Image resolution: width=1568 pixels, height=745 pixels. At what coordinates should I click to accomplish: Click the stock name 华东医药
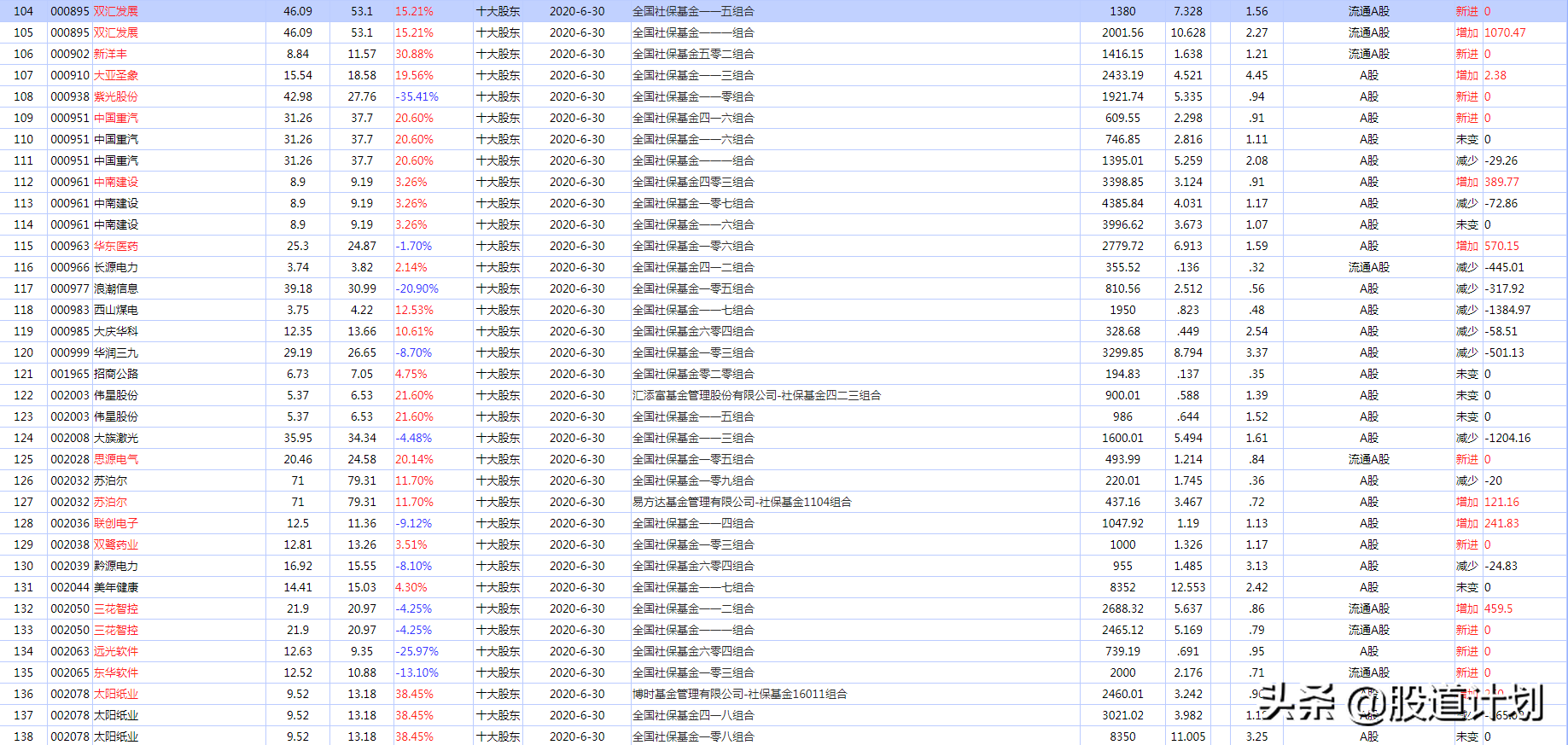[x=116, y=246]
